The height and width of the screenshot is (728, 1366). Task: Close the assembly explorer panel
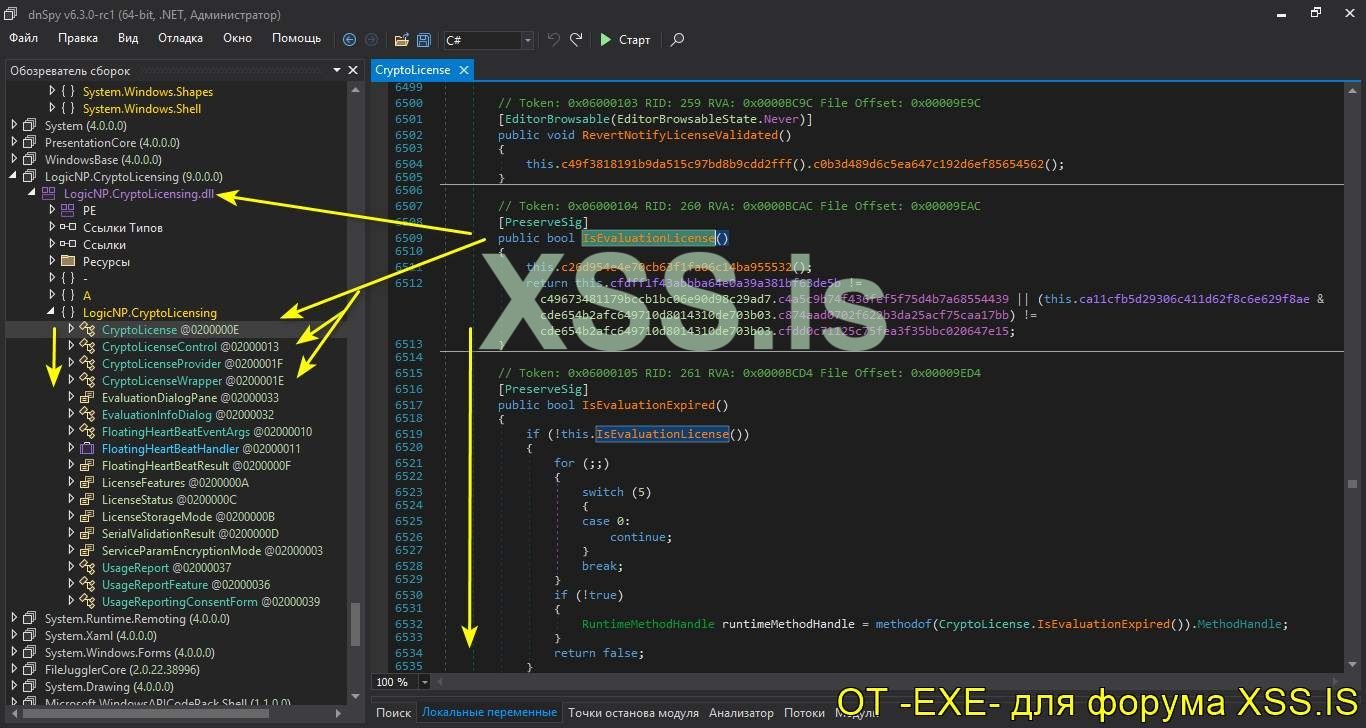tap(353, 71)
